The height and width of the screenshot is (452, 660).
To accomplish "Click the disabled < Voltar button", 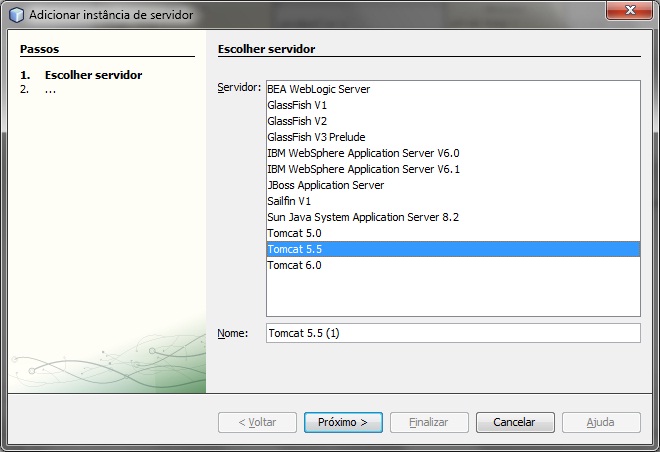I will (x=257, y=422).
